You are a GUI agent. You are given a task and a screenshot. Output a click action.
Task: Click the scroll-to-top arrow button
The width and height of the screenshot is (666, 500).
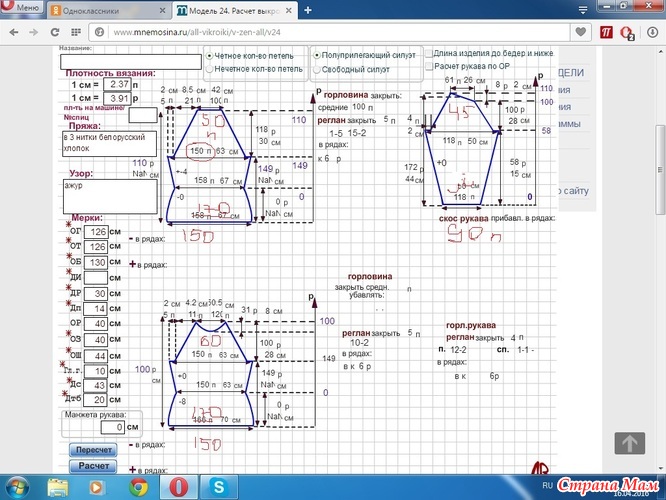pos(628,443)
